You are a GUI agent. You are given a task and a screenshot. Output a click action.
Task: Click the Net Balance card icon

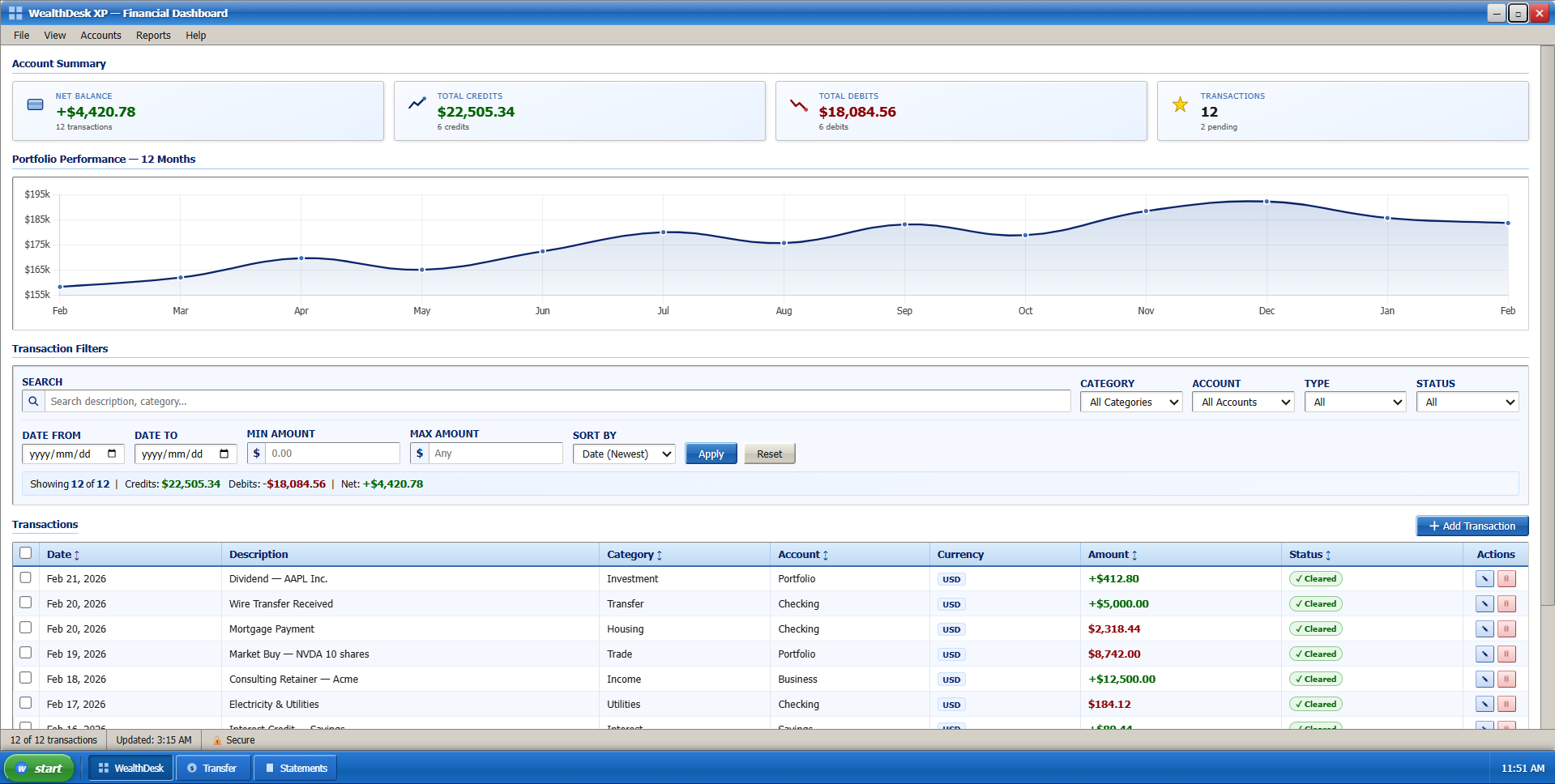coord(35,104)
